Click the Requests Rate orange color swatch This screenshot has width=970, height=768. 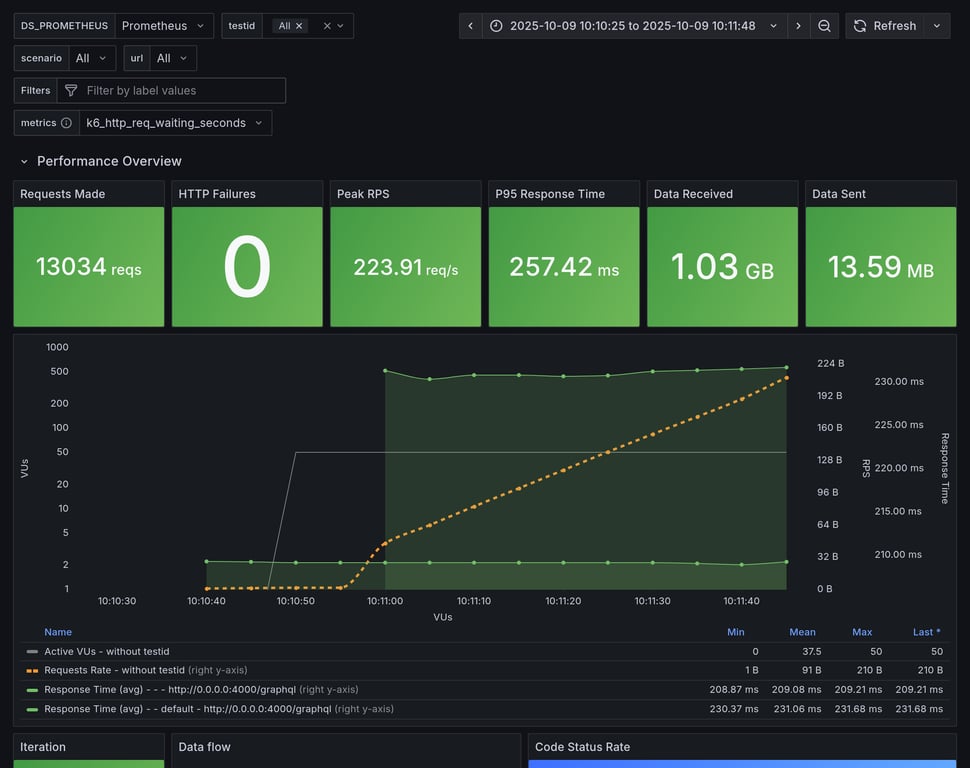pyautogui.click(x=33, y=670)
